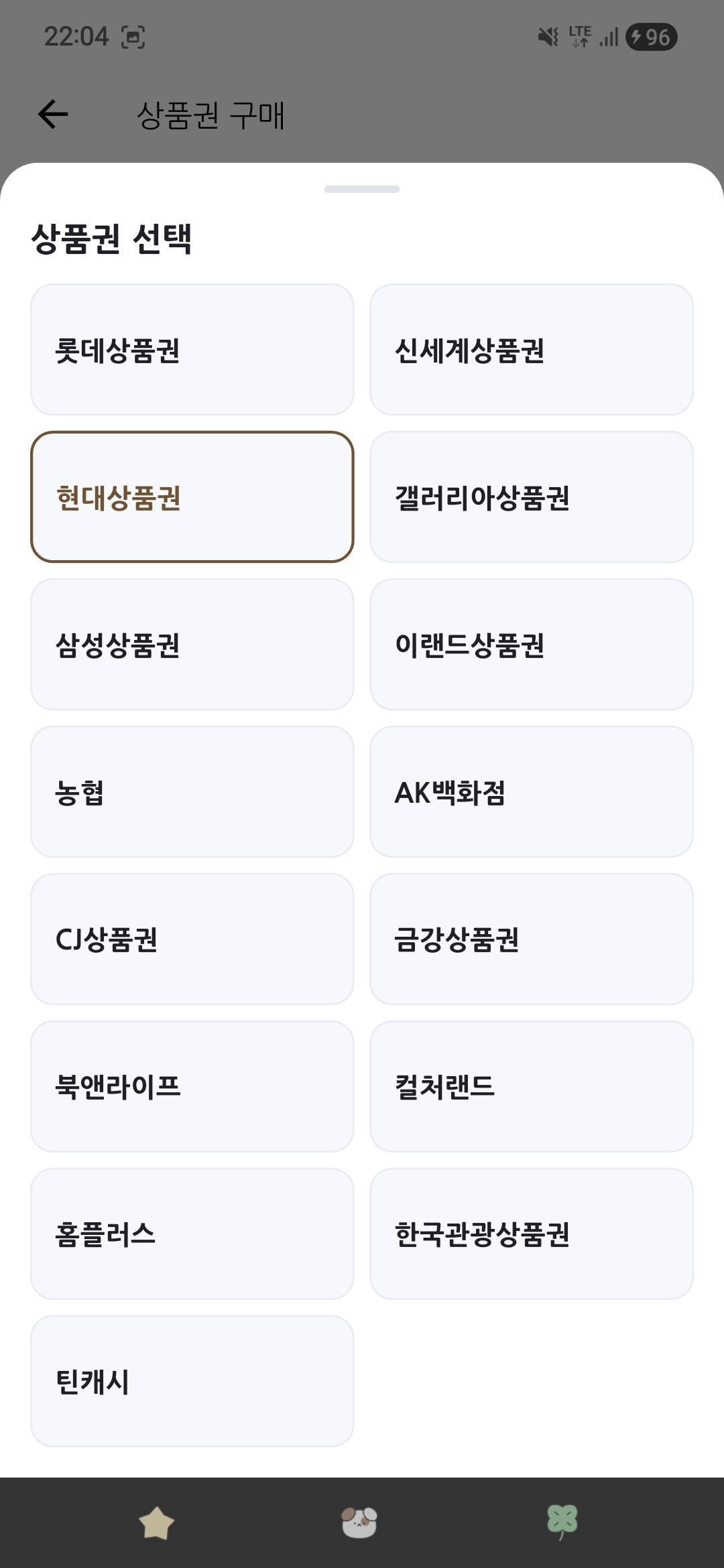Open the clover icon tab

(562, 1522)
